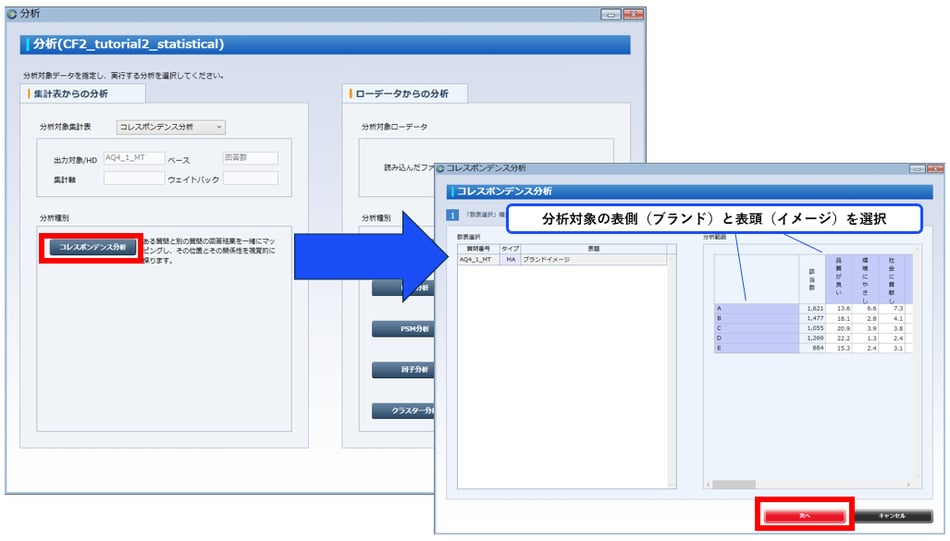Click the コレスポンデンス分析 window title bar icon
950x541 pixels.
(x=440, y=168)
